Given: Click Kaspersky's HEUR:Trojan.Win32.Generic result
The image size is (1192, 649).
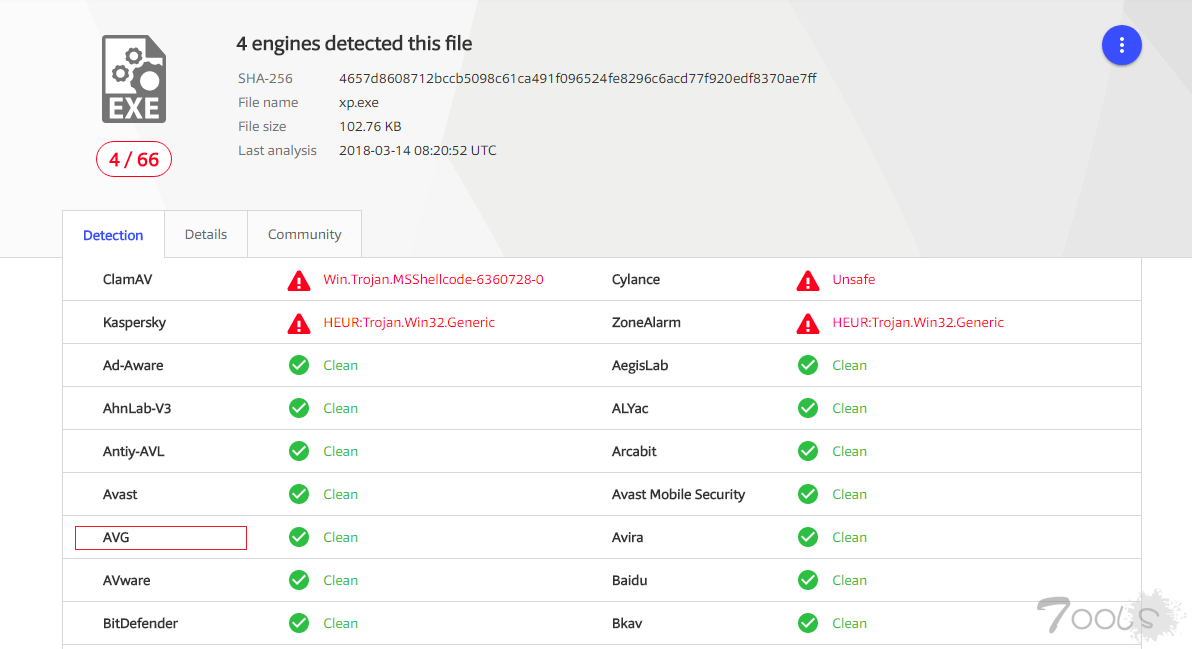Looking at the screenshot, I should [409, 322].
